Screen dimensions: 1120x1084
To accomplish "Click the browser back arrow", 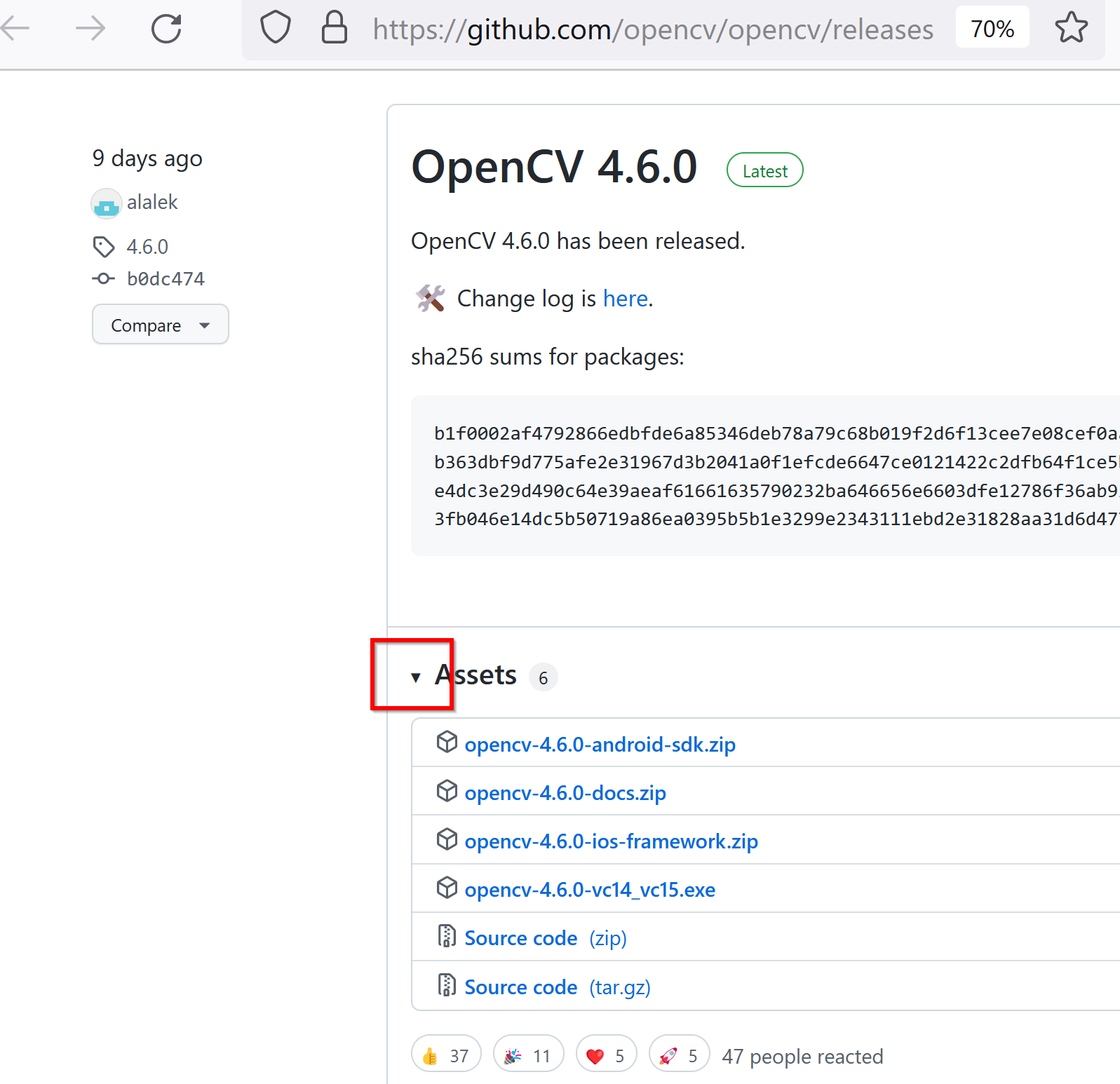I will tap(14, 29).
